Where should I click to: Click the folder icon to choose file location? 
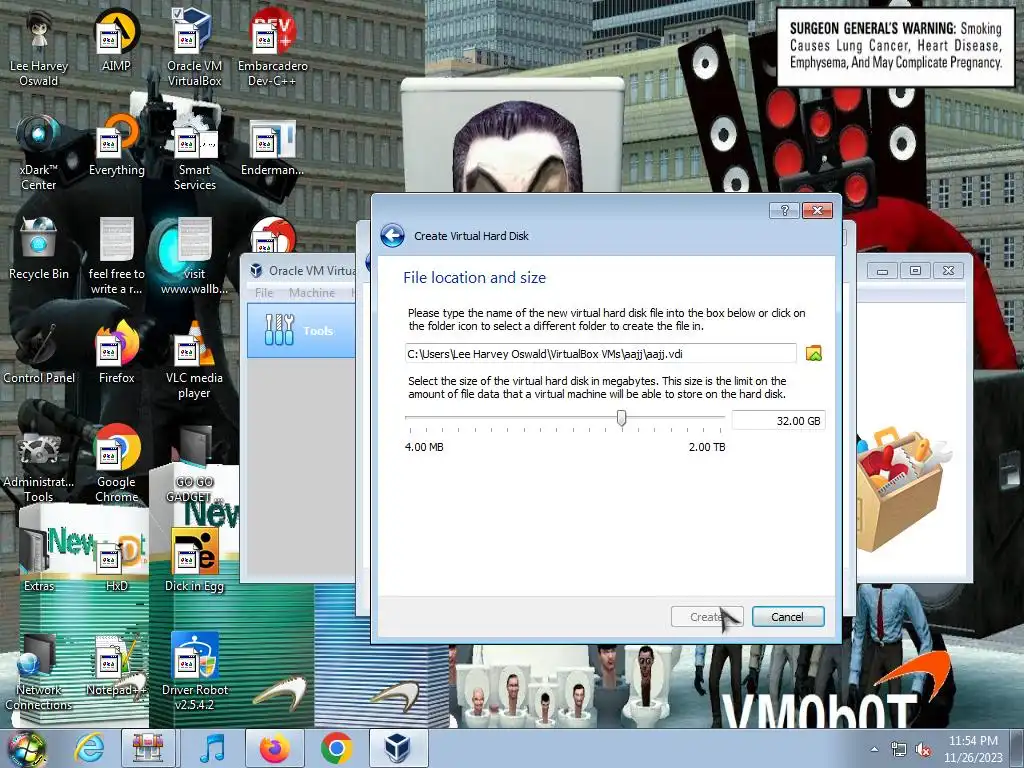(814, 353)
